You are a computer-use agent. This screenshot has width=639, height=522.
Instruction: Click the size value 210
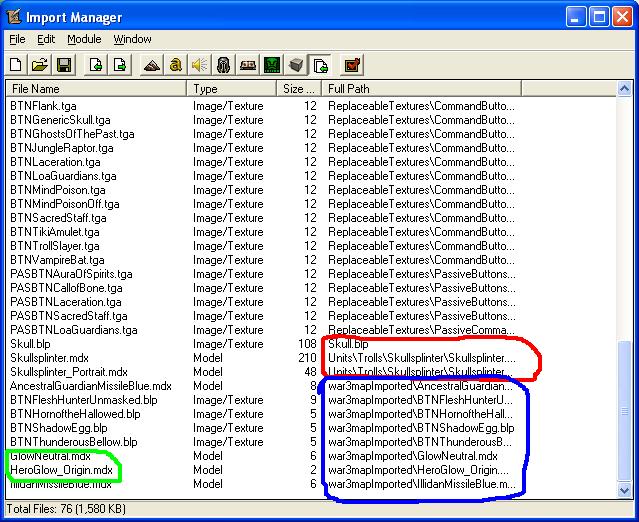[307, 358]
